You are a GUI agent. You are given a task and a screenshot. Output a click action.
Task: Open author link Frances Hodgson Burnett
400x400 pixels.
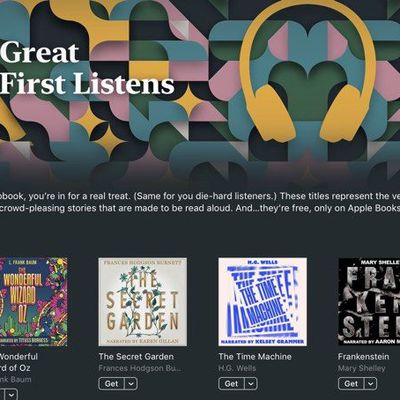[140, 368]
